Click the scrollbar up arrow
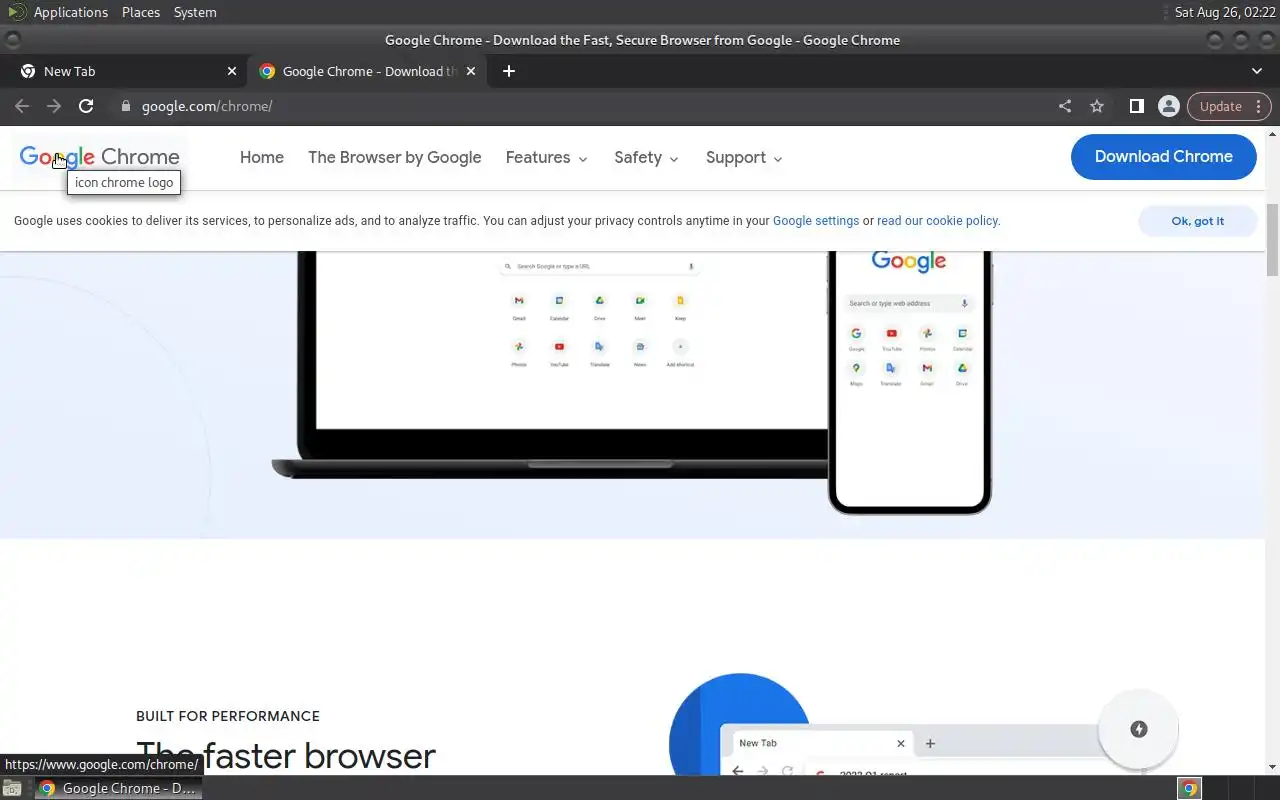Viewport: 1280px width, 800px height. click(x=1272, y=133)
